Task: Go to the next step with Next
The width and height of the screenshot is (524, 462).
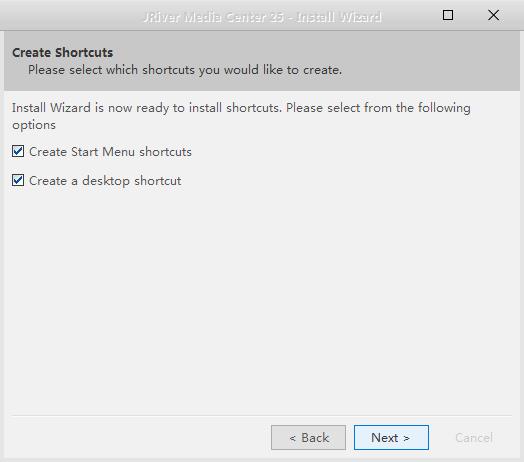Action: 391,438
